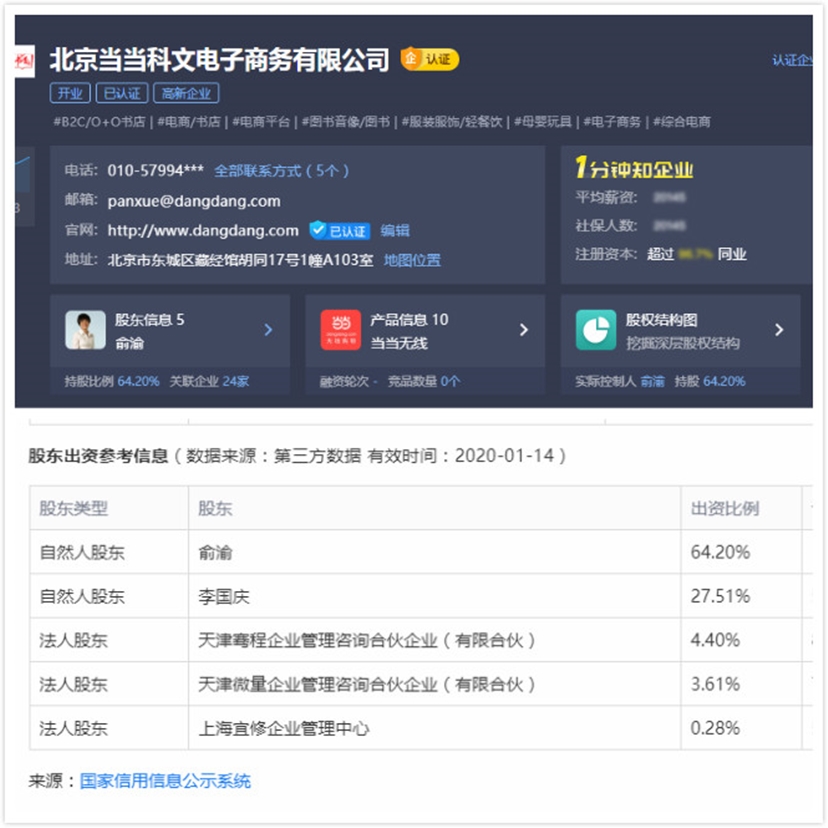Image resolution: width=828 pixels, height=828 pixels.
Task: Open the 国家信用信息公示系统 source link
Action: pyautogui.click(x=165, y=781)
